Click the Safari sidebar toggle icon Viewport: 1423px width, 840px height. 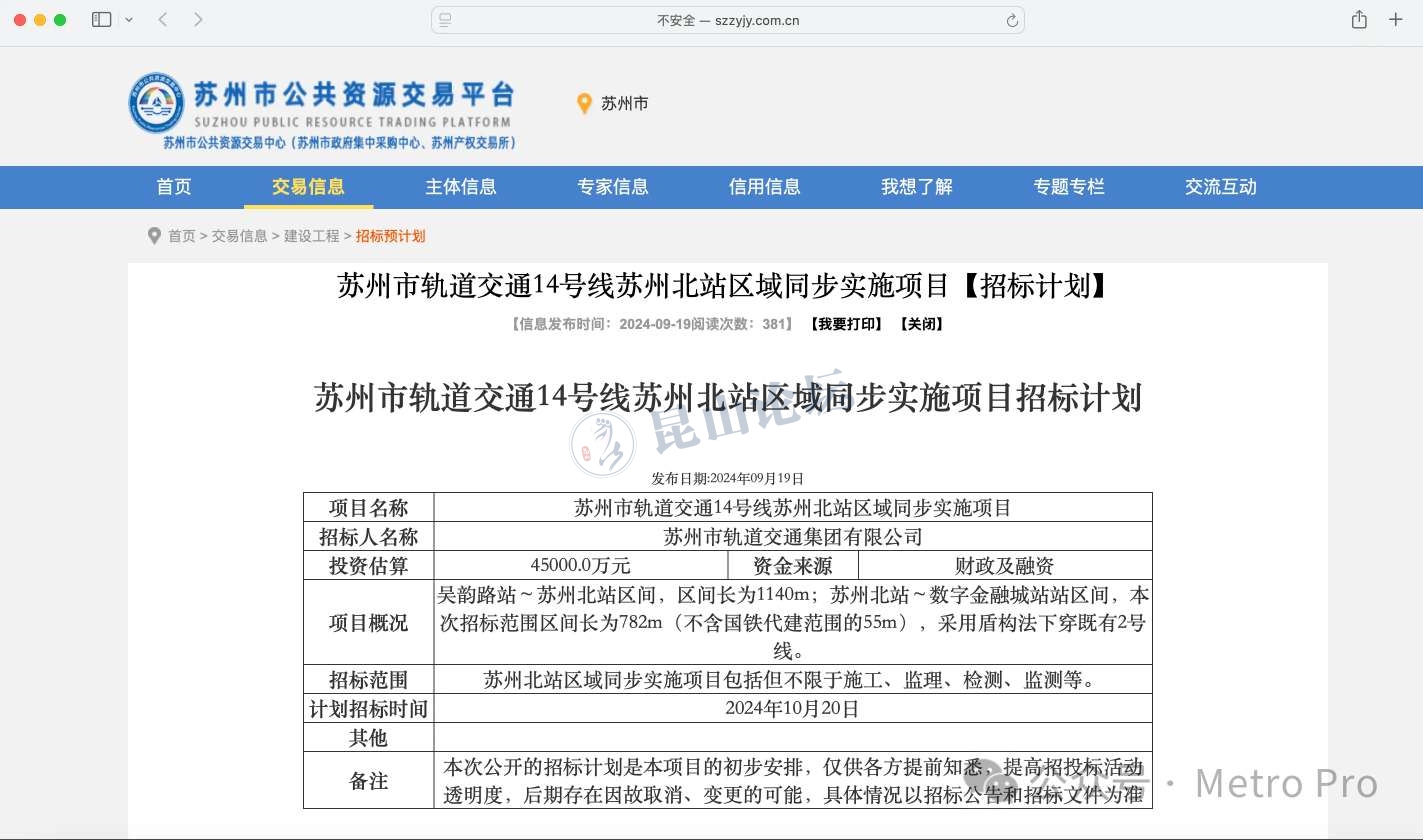point(101,20)
